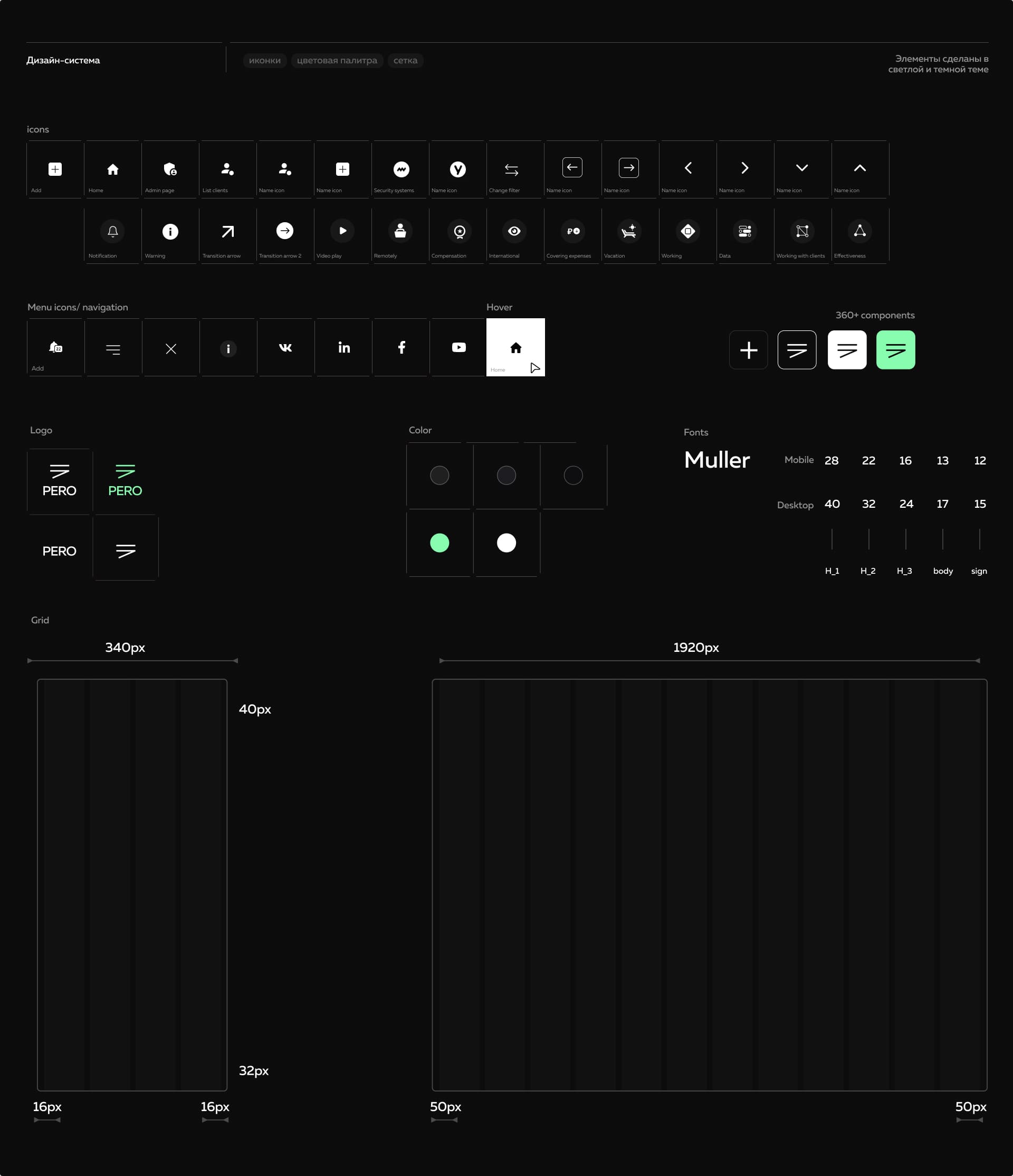Select the "цветовая палитра" tag
Screen dimensions: 1013x1176
[337, 61]
